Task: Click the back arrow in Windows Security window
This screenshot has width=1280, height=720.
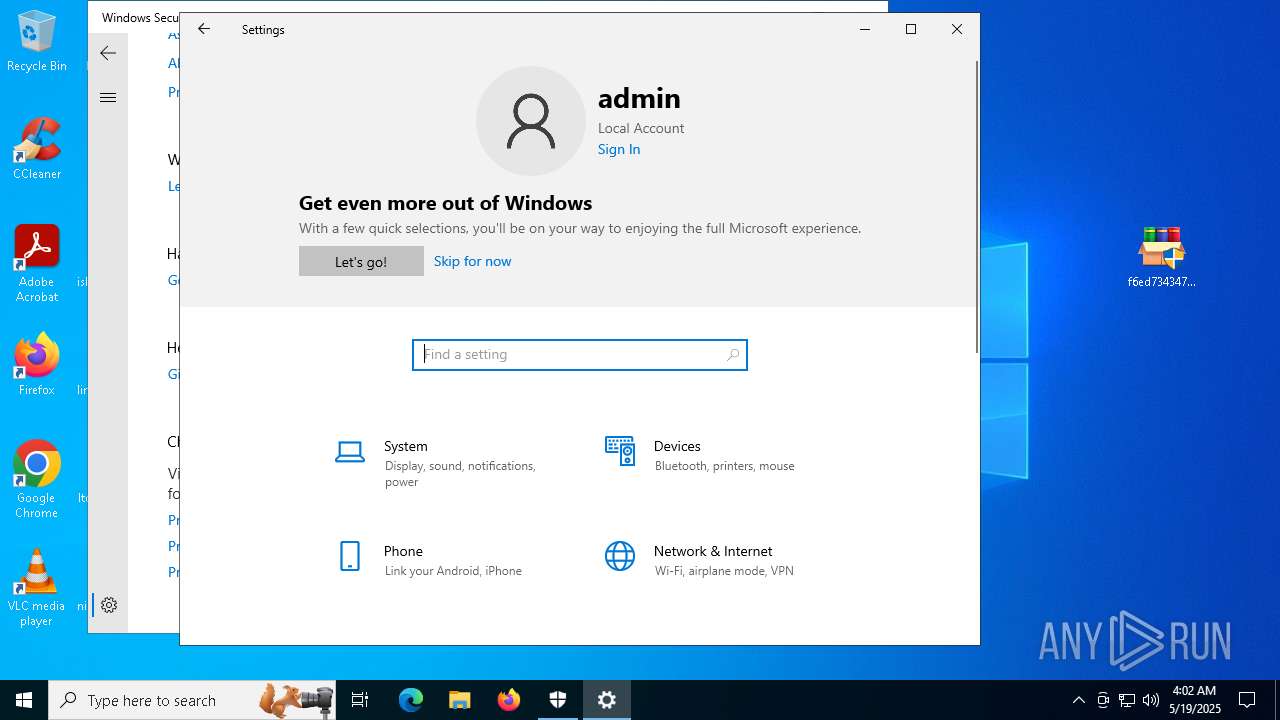Action: (x=108, y=53)
